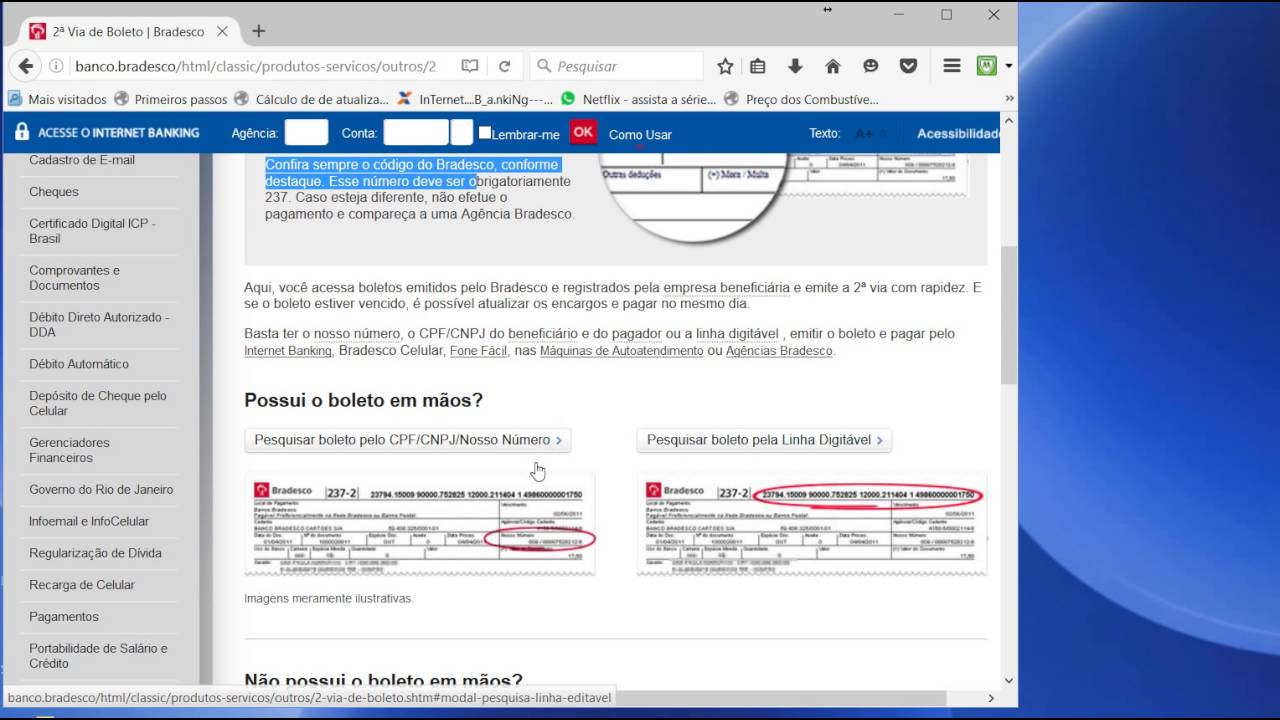Viewport: 1280px width, 720px height.
Task: Show more bookmarks with the overflow chevron
Action: [x=1009, y=99]
